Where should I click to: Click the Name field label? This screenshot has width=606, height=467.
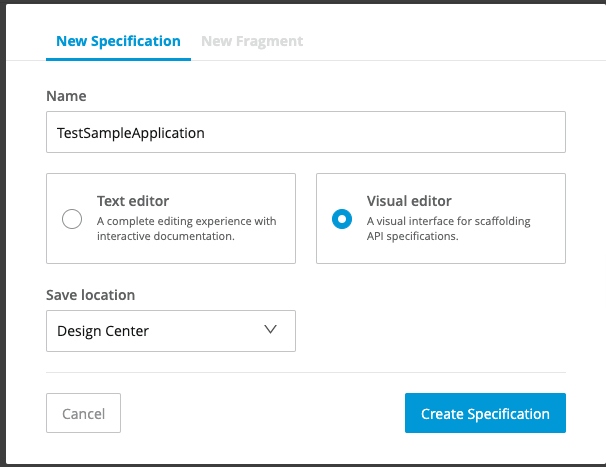tap(66, 96)
